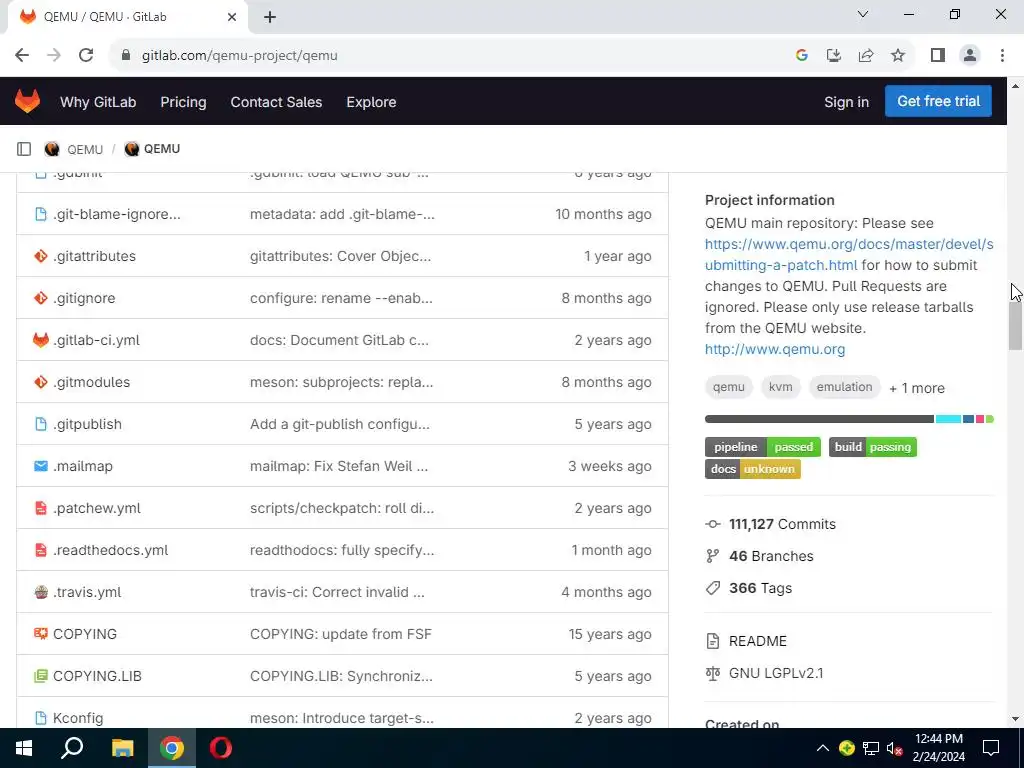
Task: Click the address bar URL field
Action: (x=451, y=56)
